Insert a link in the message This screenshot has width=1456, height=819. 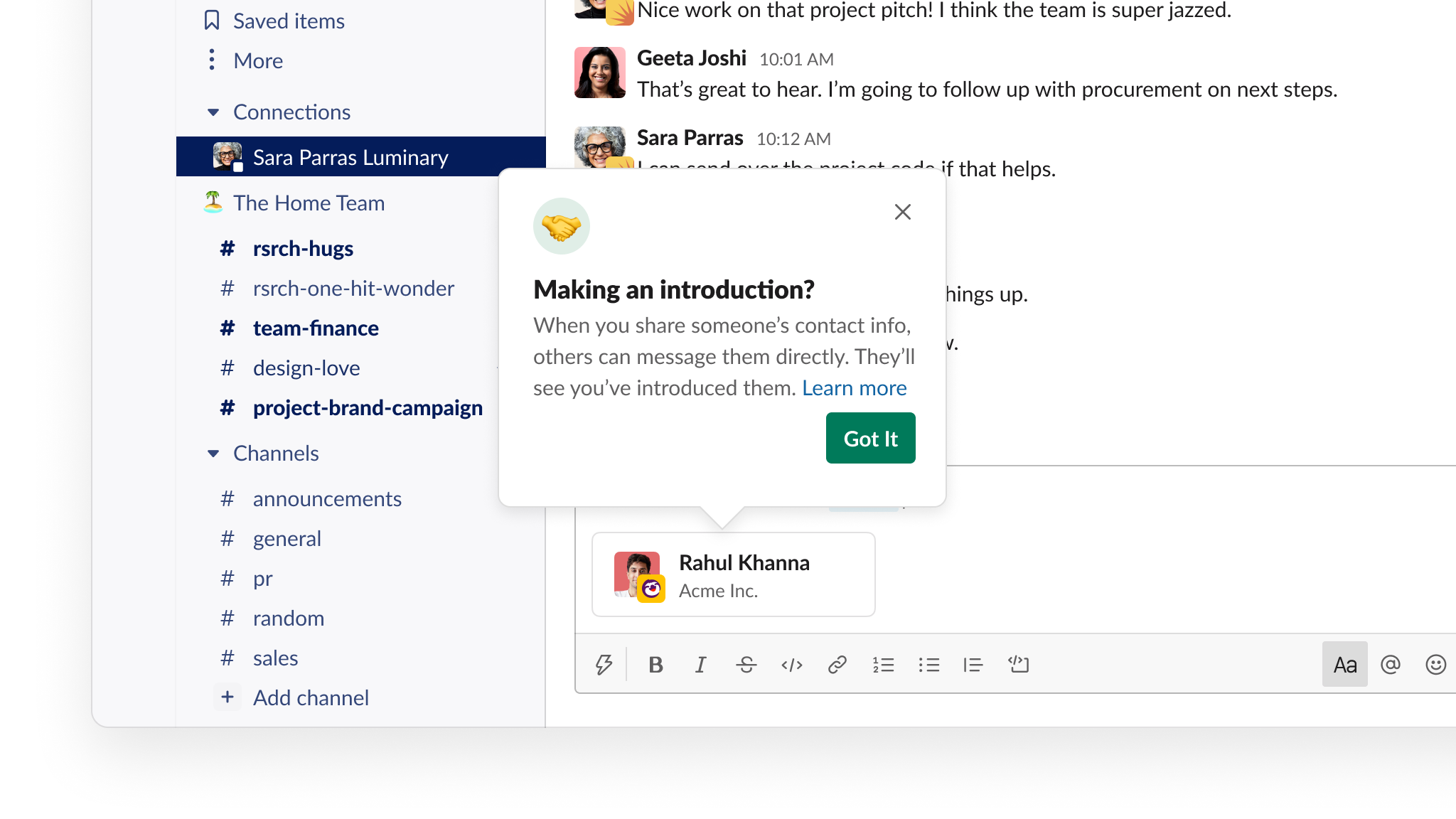[x=837, y=665]
